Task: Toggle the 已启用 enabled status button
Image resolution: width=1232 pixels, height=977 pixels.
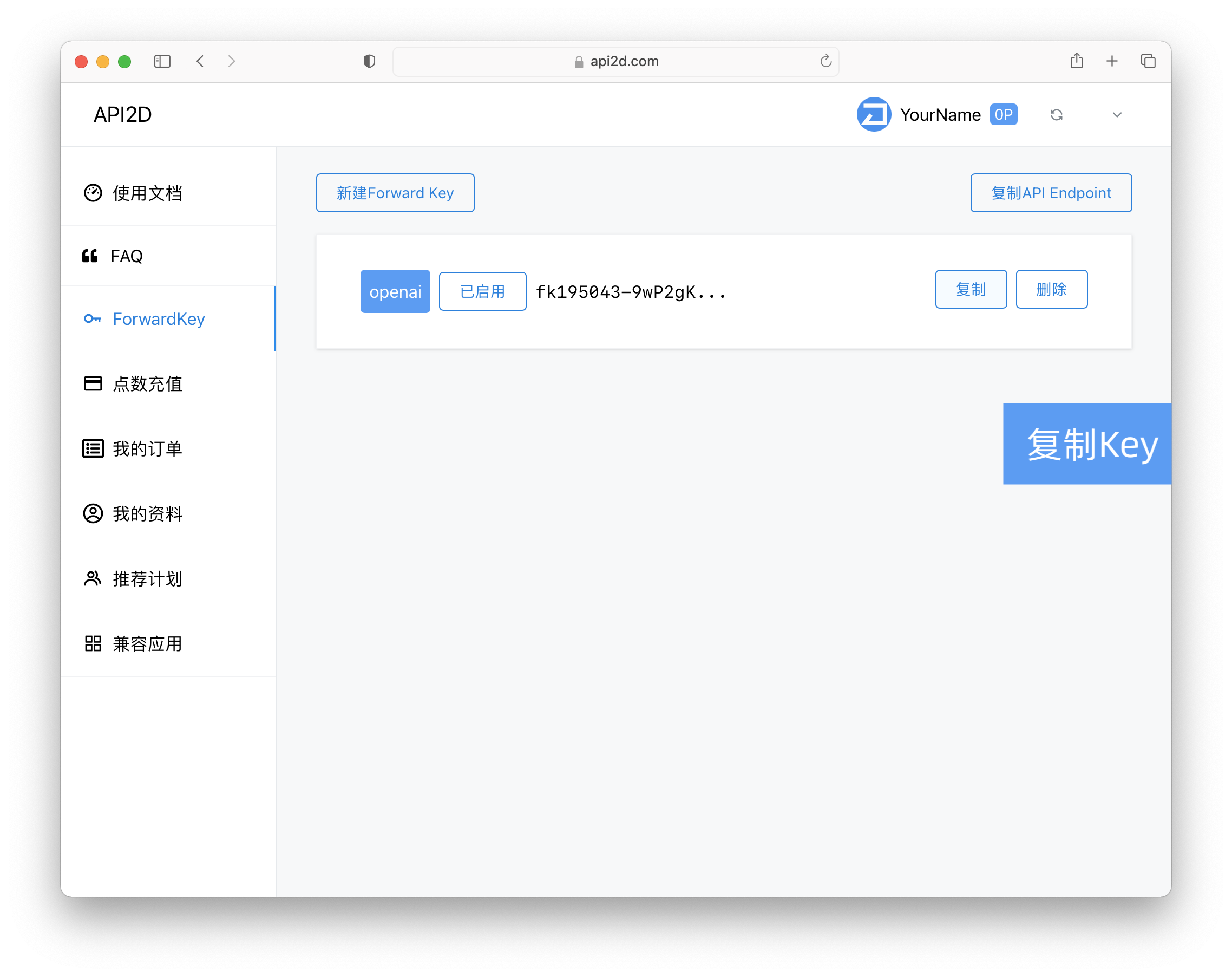Action: [482, 291]
